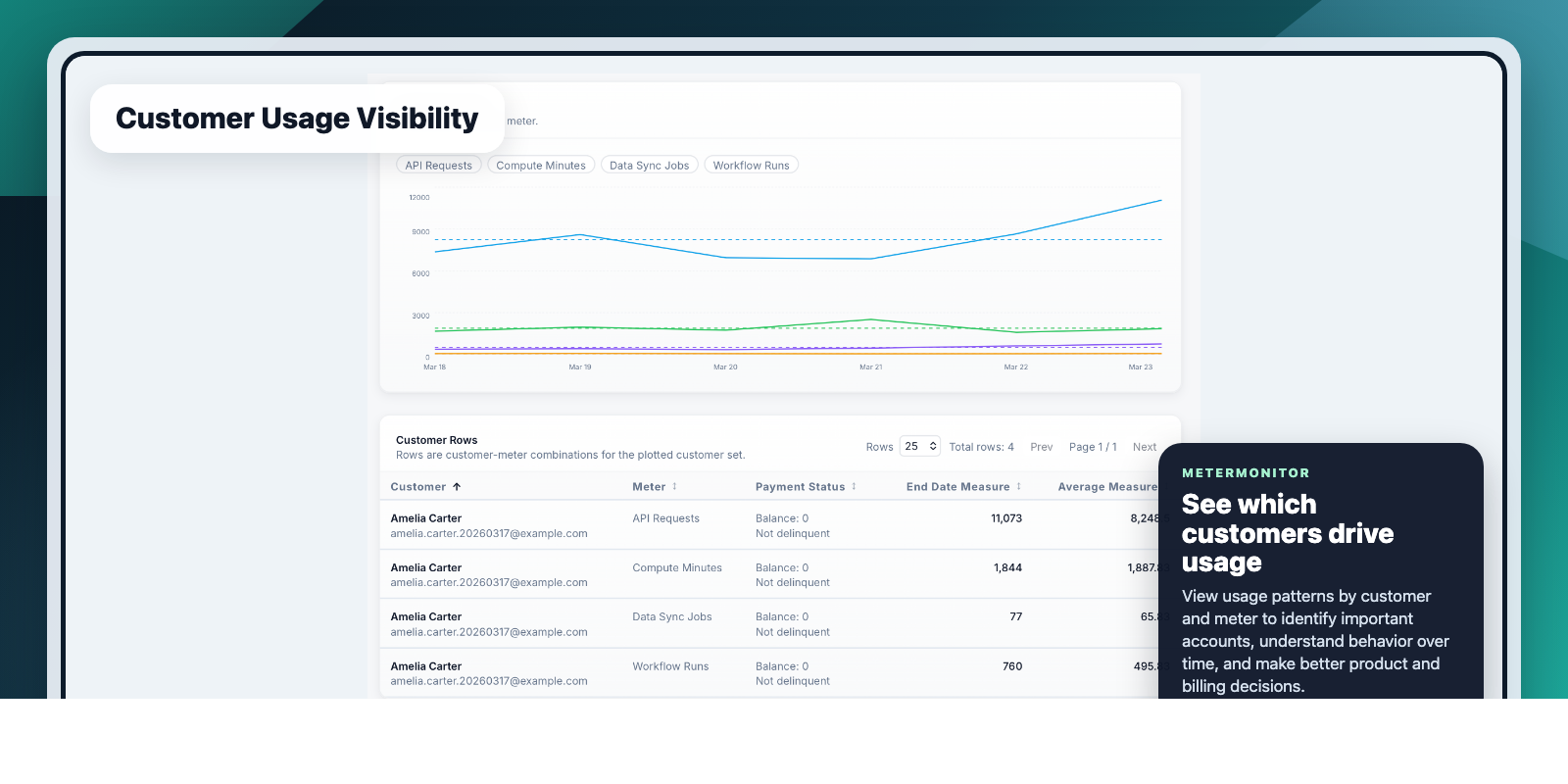Click the email address in the API Requests row
This screenshot has width=1568, height=784.
489,534
